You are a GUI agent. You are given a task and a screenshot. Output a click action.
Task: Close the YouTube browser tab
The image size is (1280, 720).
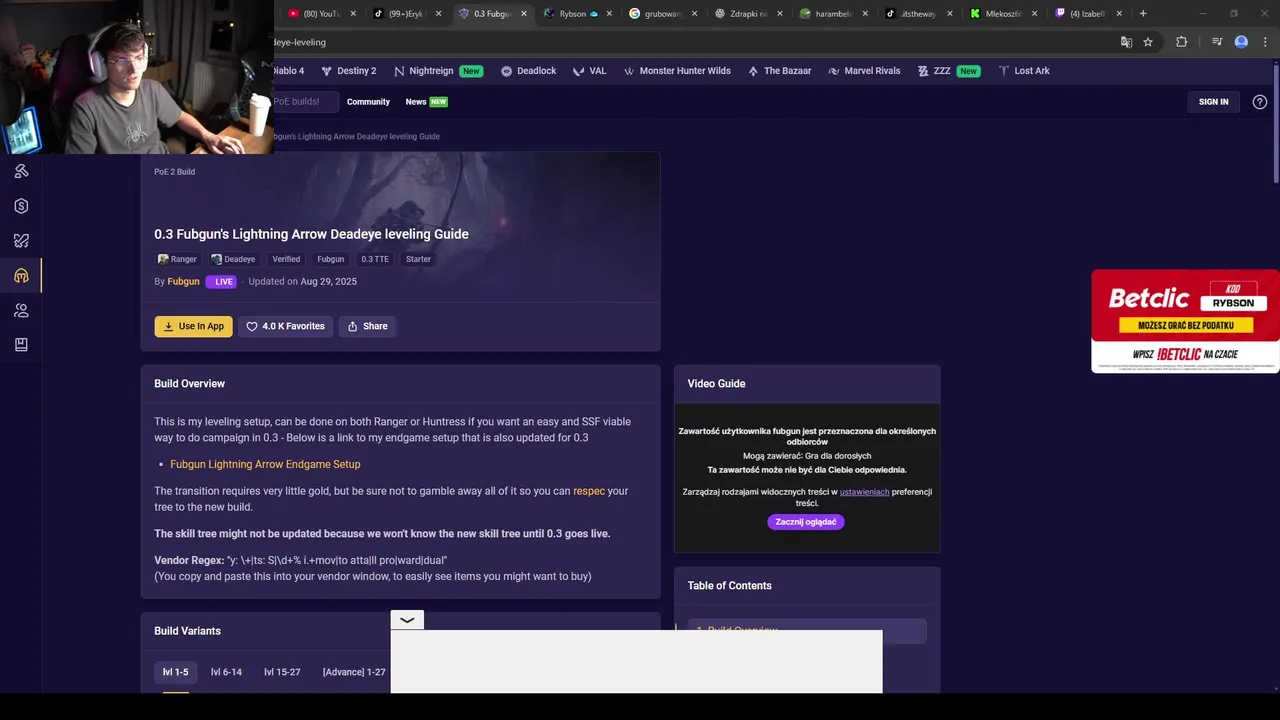coord(353,14)
